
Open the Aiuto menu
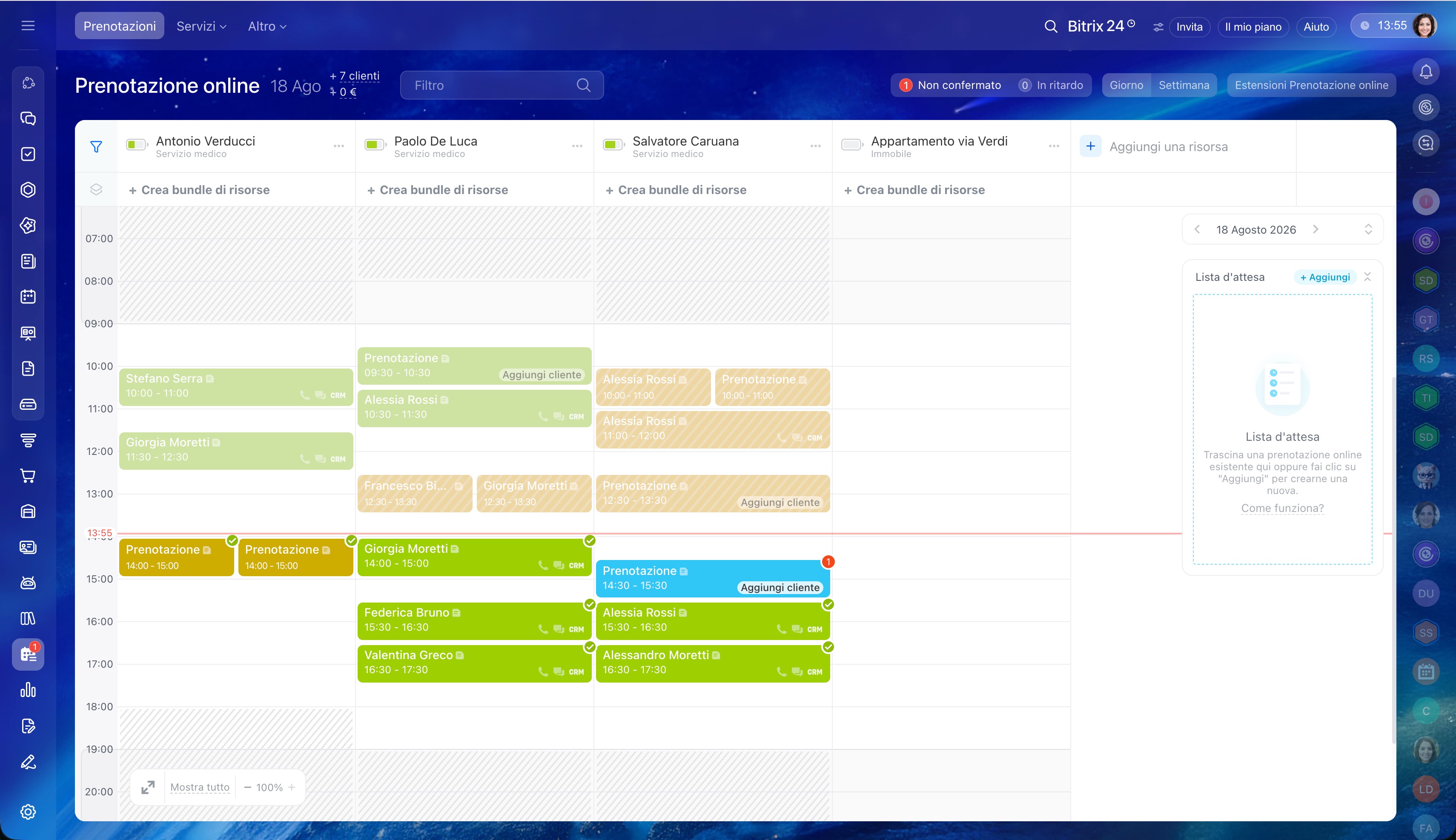tap(1316, 26)
